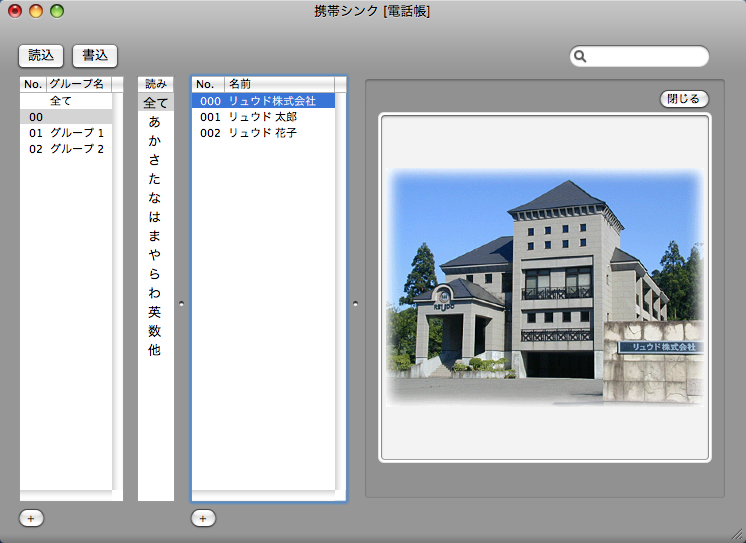This screenshot has height=543, width=746.
Task: Filter readings by か
Action: click(x=155, y=140)
